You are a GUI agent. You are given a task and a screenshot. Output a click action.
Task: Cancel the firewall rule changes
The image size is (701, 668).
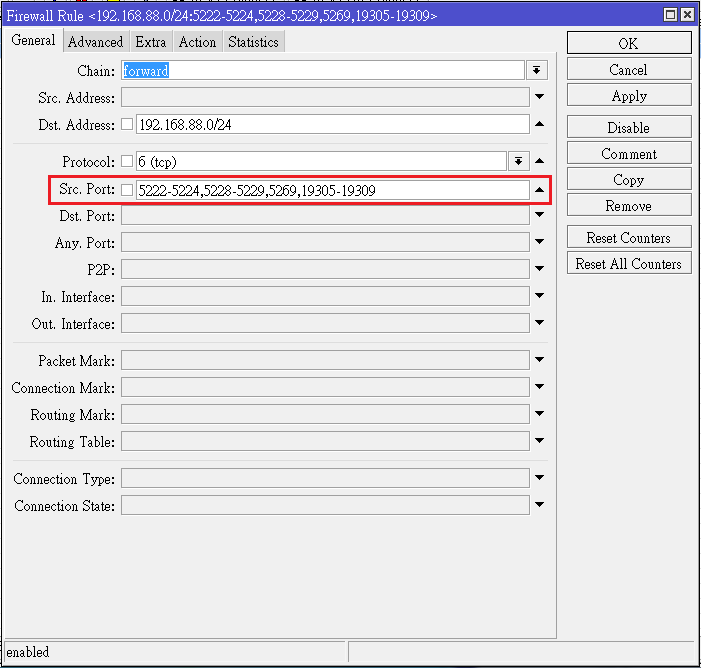[629, 70]
